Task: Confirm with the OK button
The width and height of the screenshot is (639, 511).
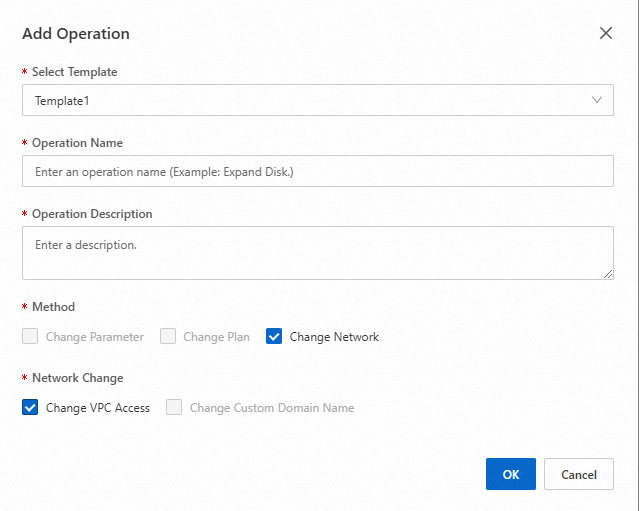Action: (x=510, y=474)
